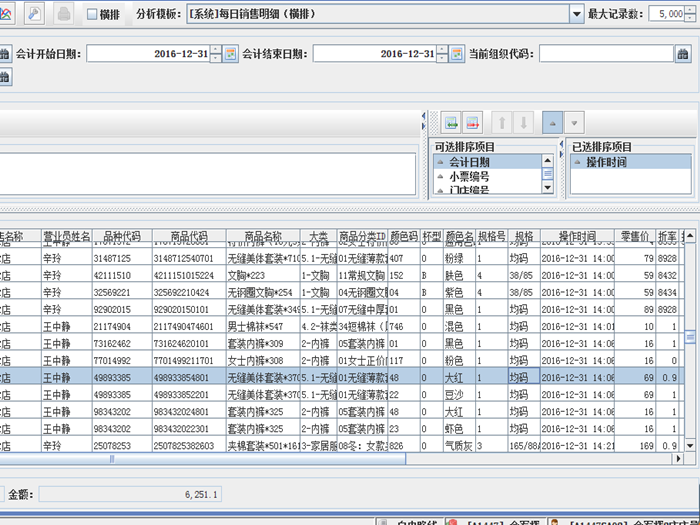Click the add sort item icon with green arrow
The image size is (700, 525).
coord(450,122)
